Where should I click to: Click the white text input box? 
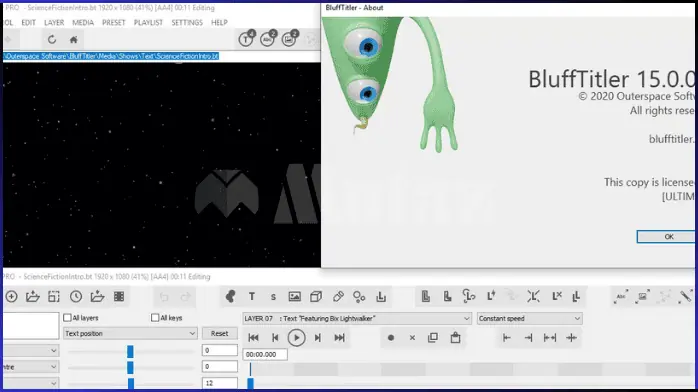point(30,325)
